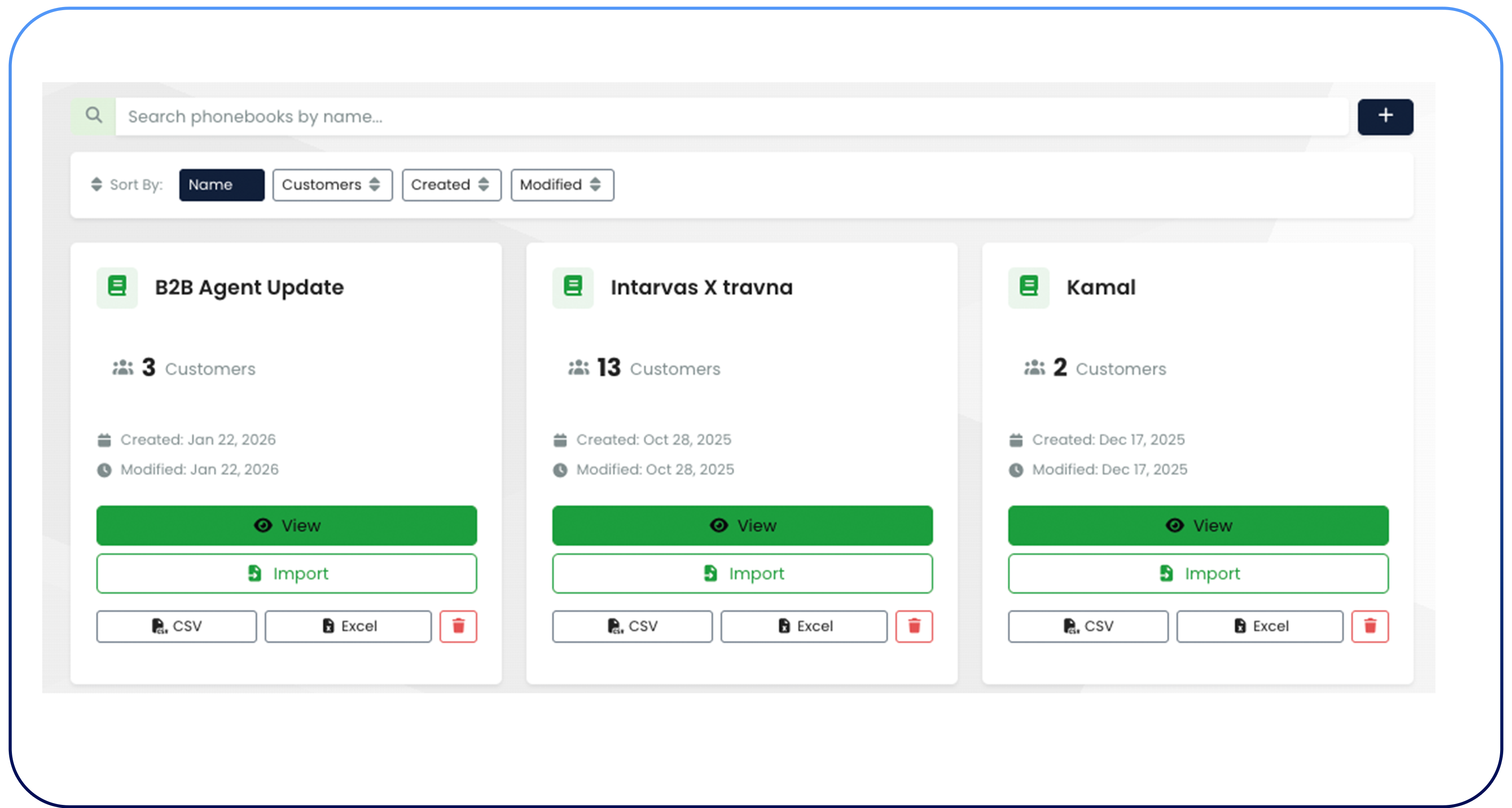Image resolution: width=1512 pixels, height=808 pixels.
Task: Click the Kamal phonebook book icon
Action: [1028, 287]
